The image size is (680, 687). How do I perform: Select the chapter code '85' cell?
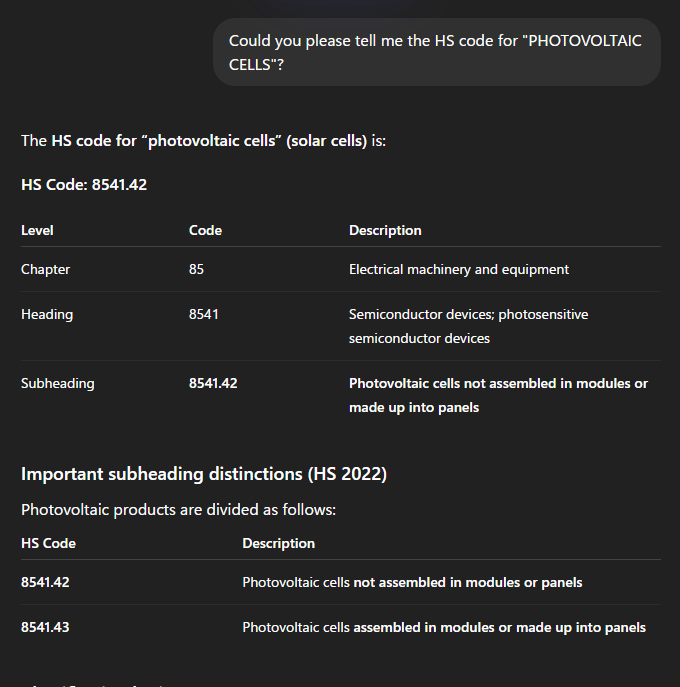click(196, 269)
